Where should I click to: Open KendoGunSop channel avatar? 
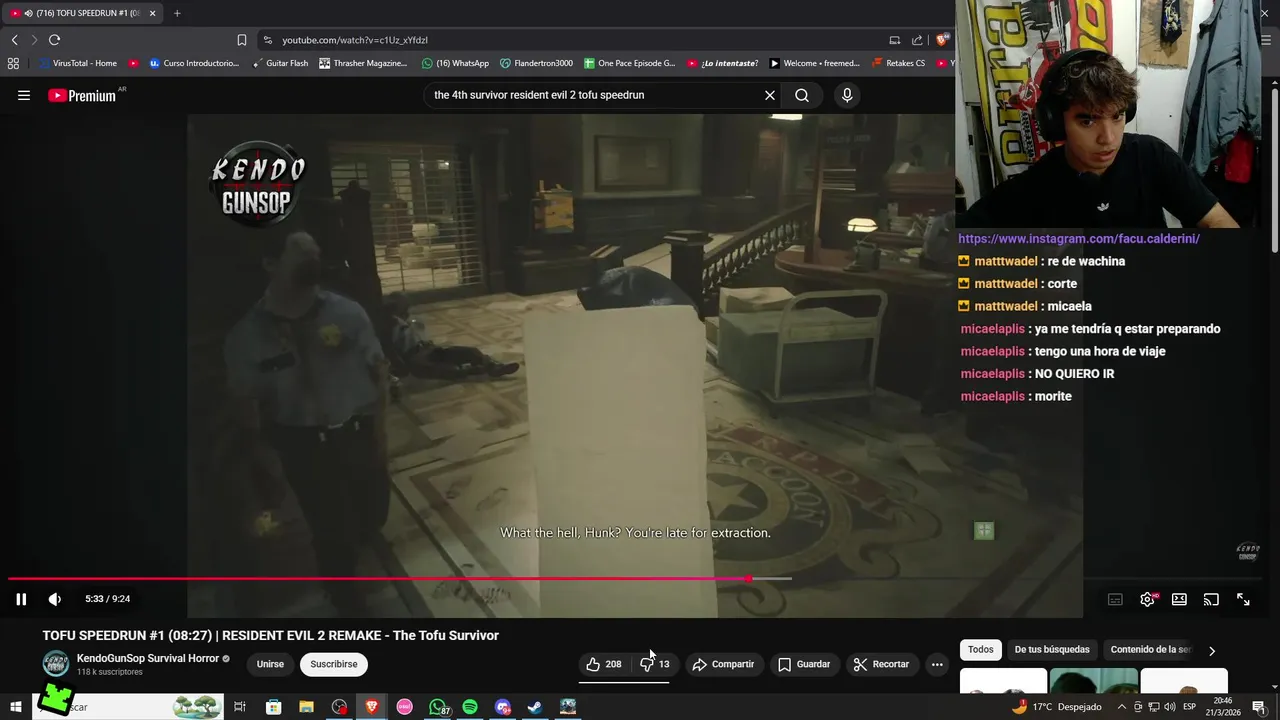click(x=56, y=663)
